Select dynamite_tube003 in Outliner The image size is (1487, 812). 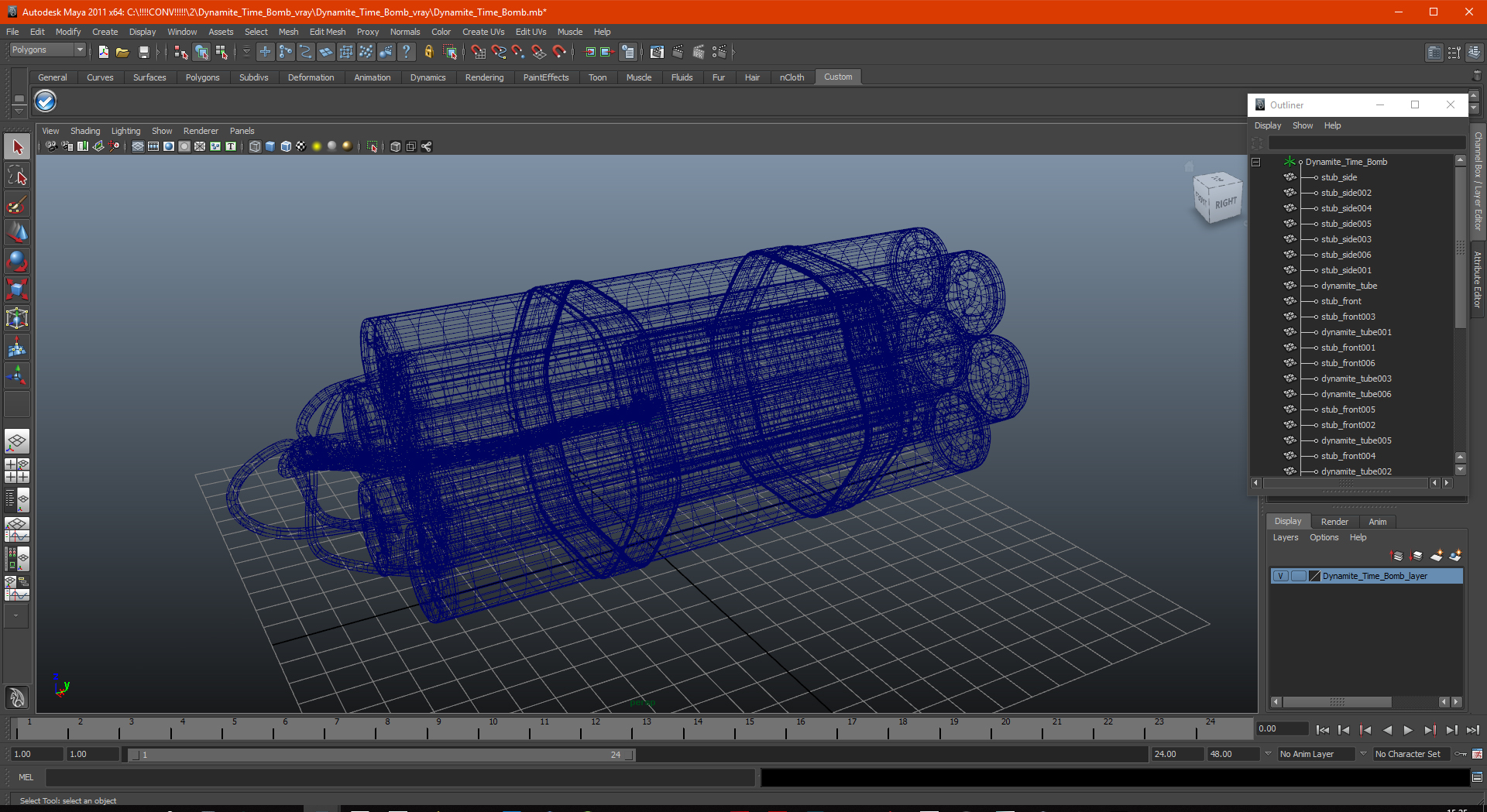coord(1355,379)
